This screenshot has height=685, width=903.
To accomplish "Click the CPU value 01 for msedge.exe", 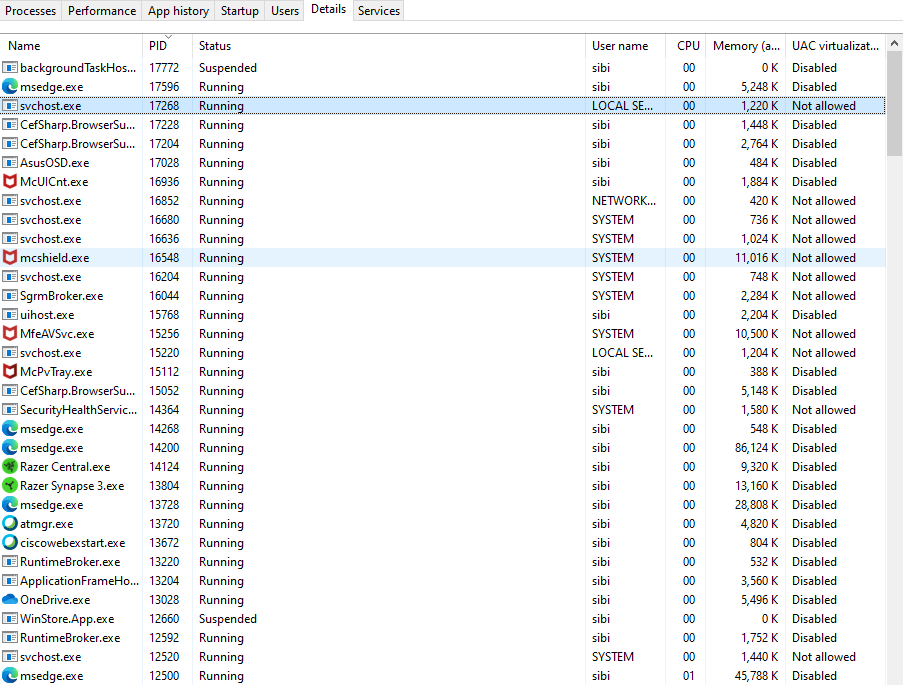I will tap(689, 676).
